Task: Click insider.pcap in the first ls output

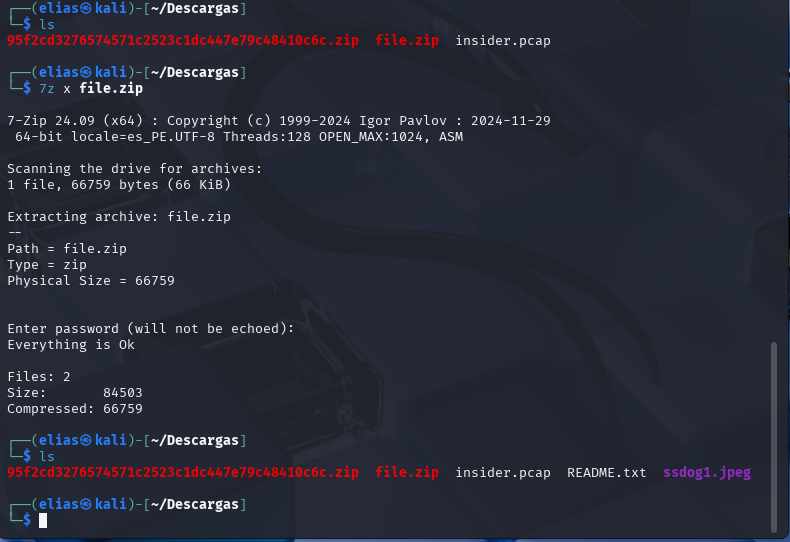Action: coord(503,41)
